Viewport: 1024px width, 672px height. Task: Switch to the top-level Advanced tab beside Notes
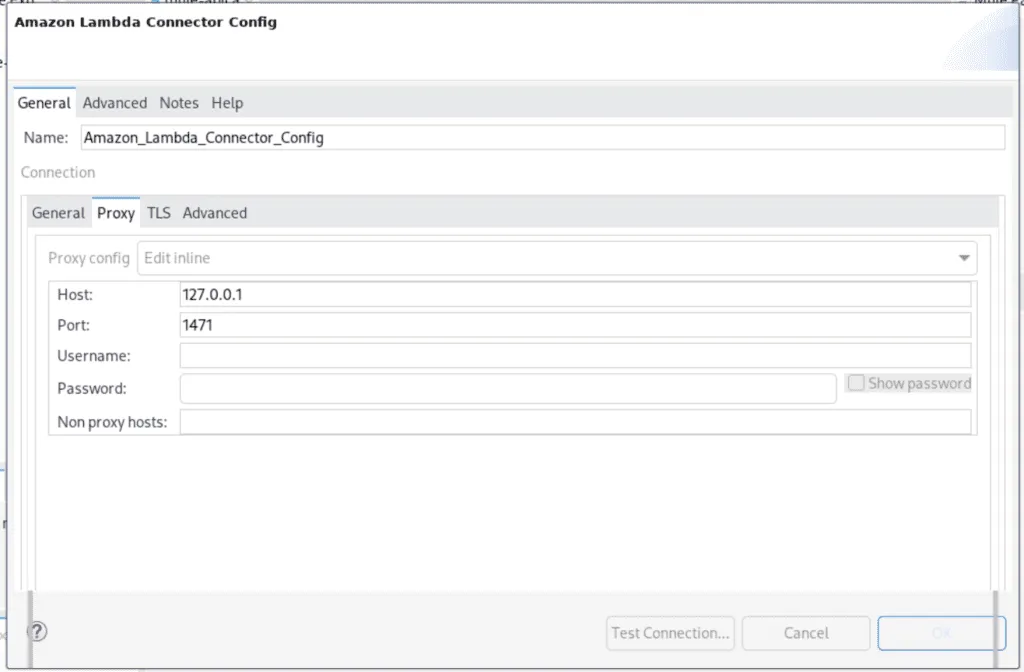click(115, 103)
